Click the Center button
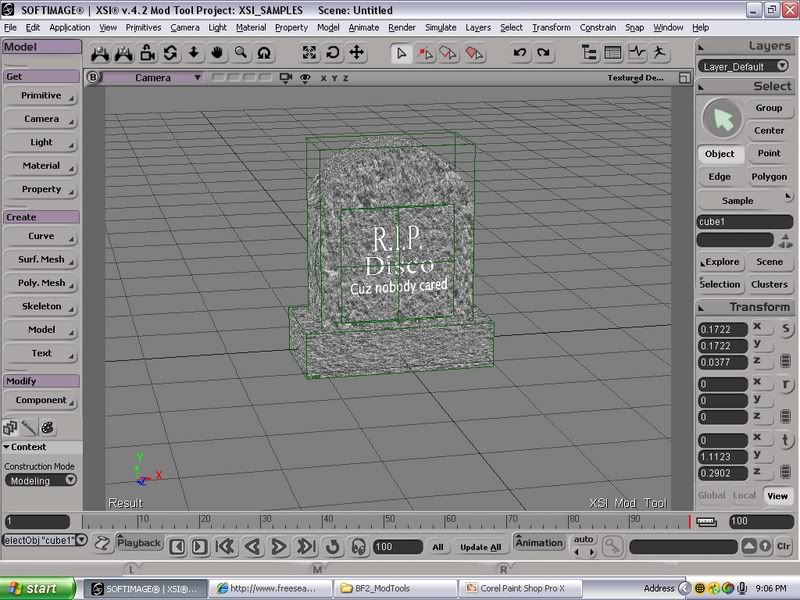Screen dimensions: 800x600 (769, 131)
